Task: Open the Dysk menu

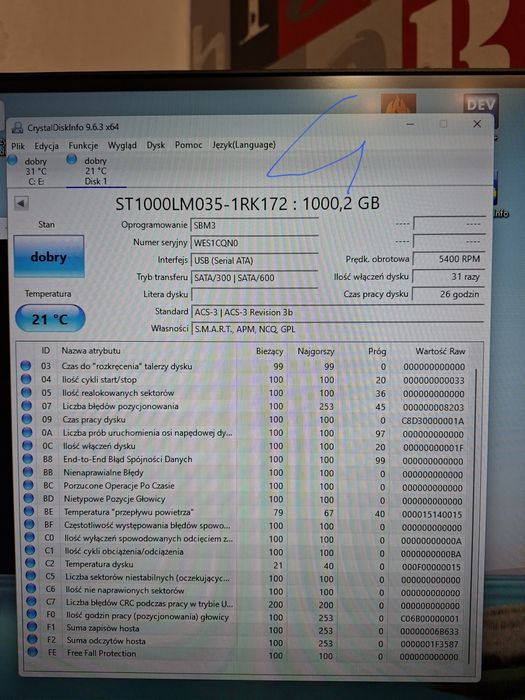Action: (156, 145)
